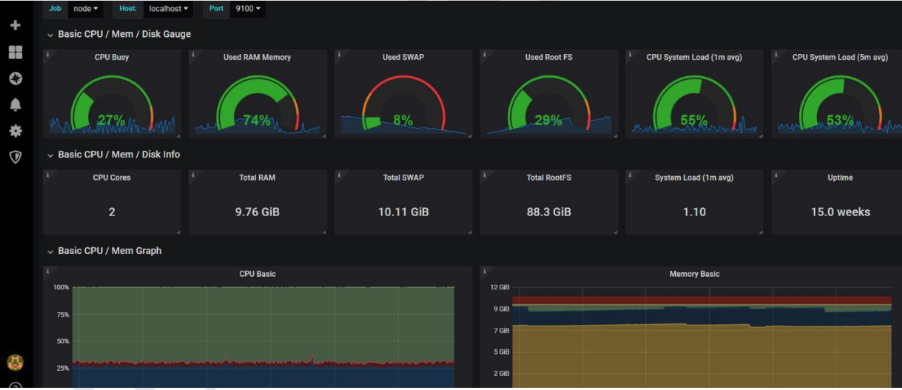Open the user avatar at sidebar bottom

click(x=15, y=362)
